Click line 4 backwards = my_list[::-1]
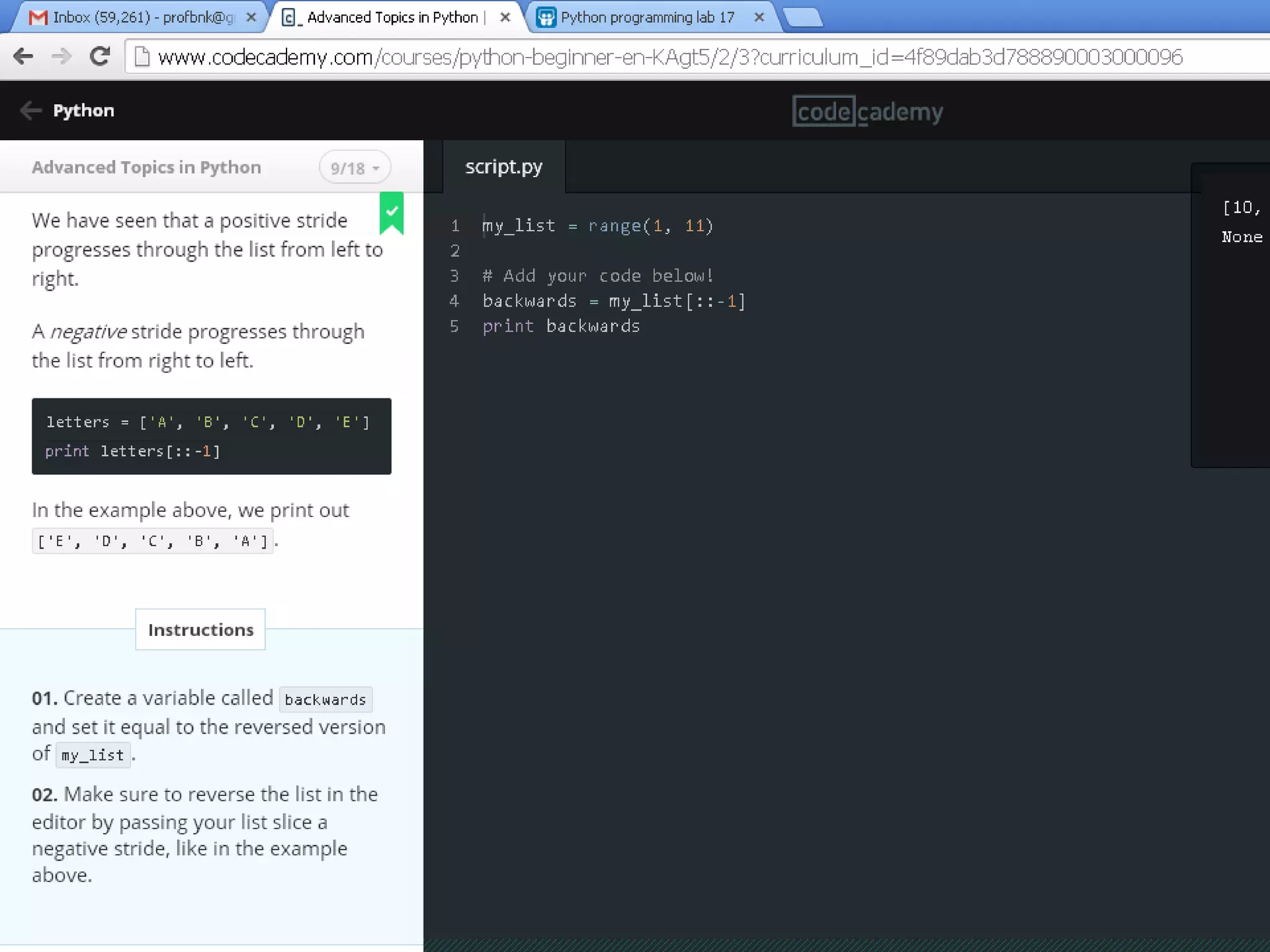 (614, 301)
